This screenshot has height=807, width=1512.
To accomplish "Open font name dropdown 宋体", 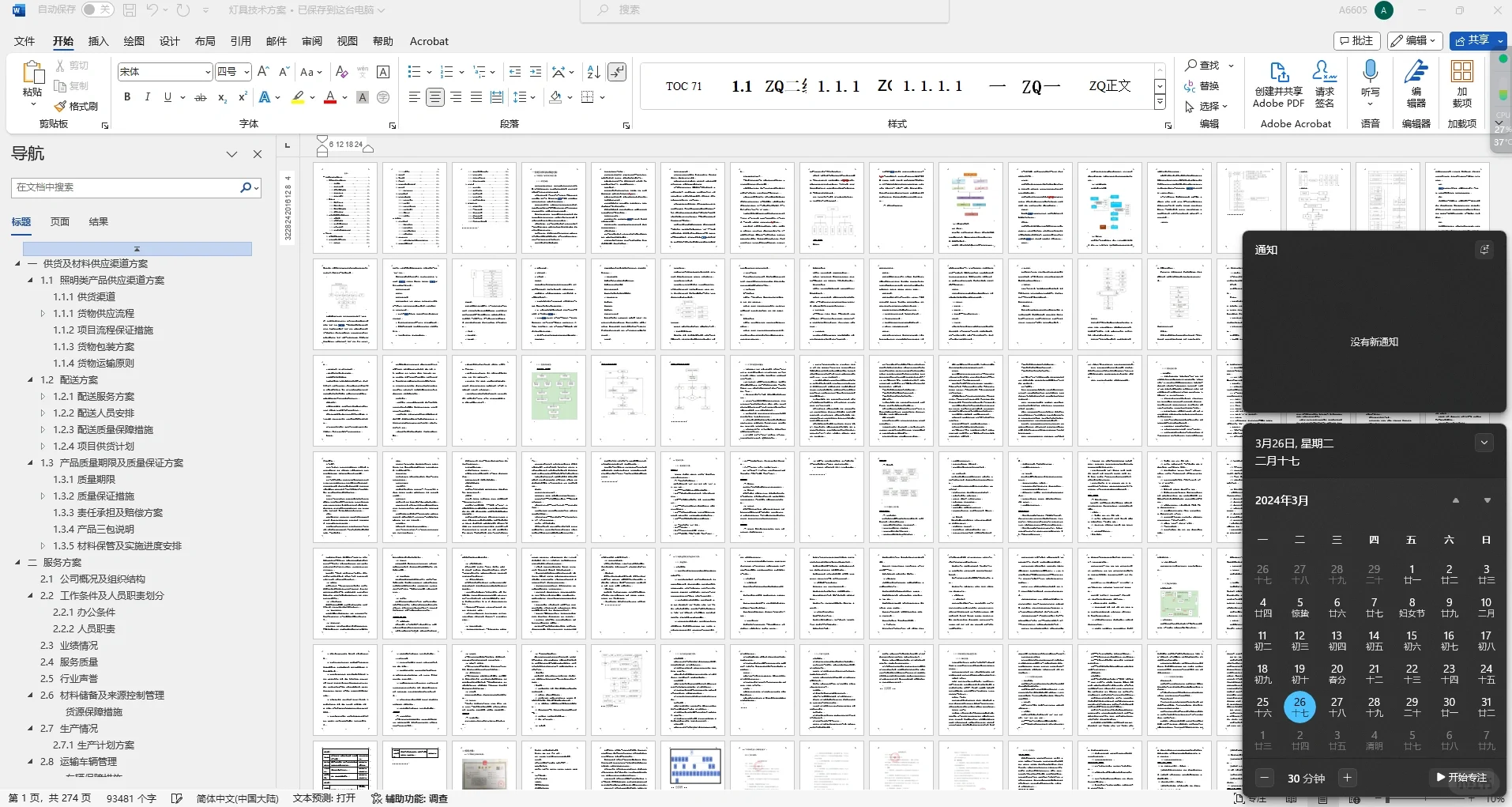I will pos(208,72).
